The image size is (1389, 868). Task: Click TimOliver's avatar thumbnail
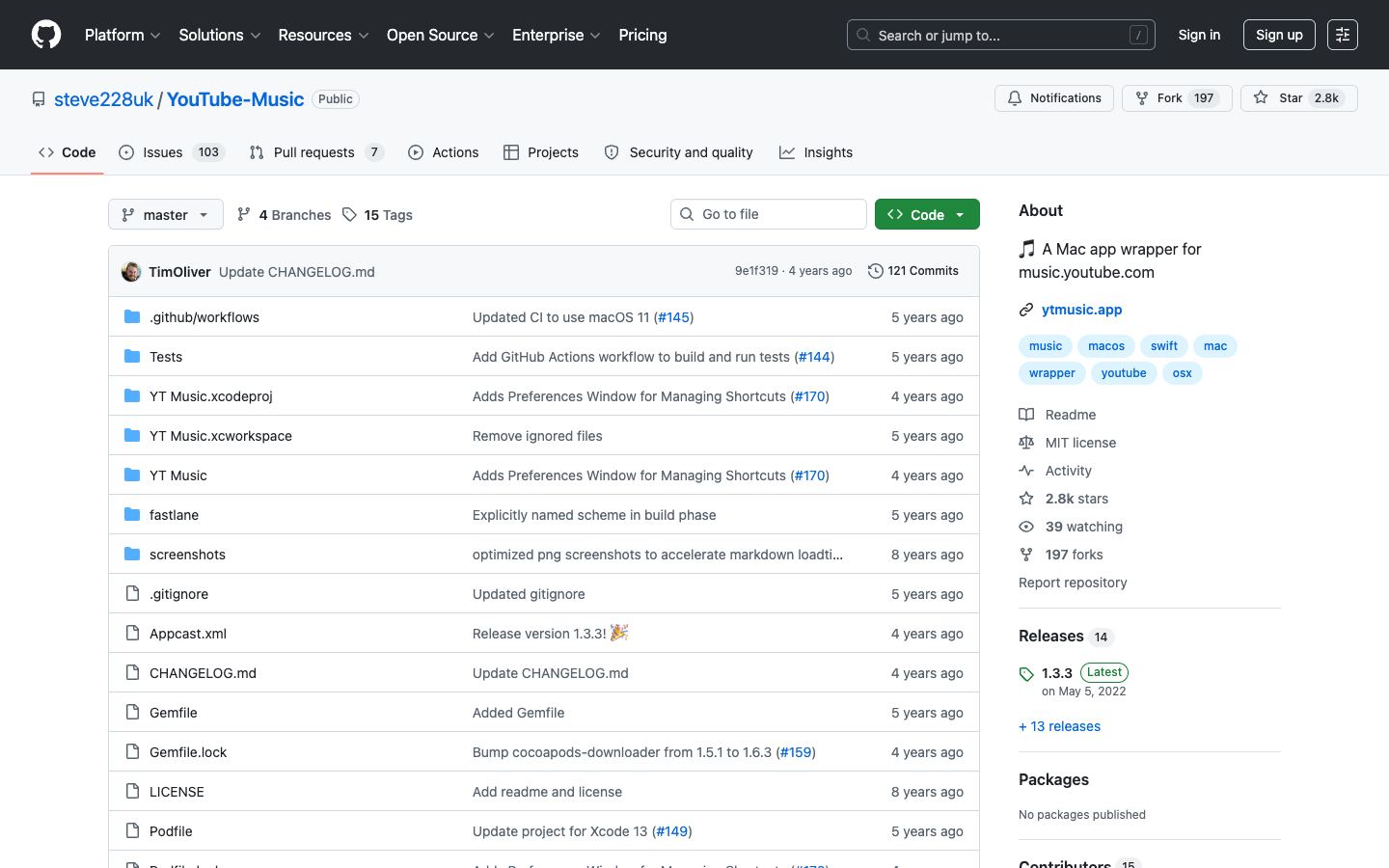pyautogui.click(x=131, y=272)
